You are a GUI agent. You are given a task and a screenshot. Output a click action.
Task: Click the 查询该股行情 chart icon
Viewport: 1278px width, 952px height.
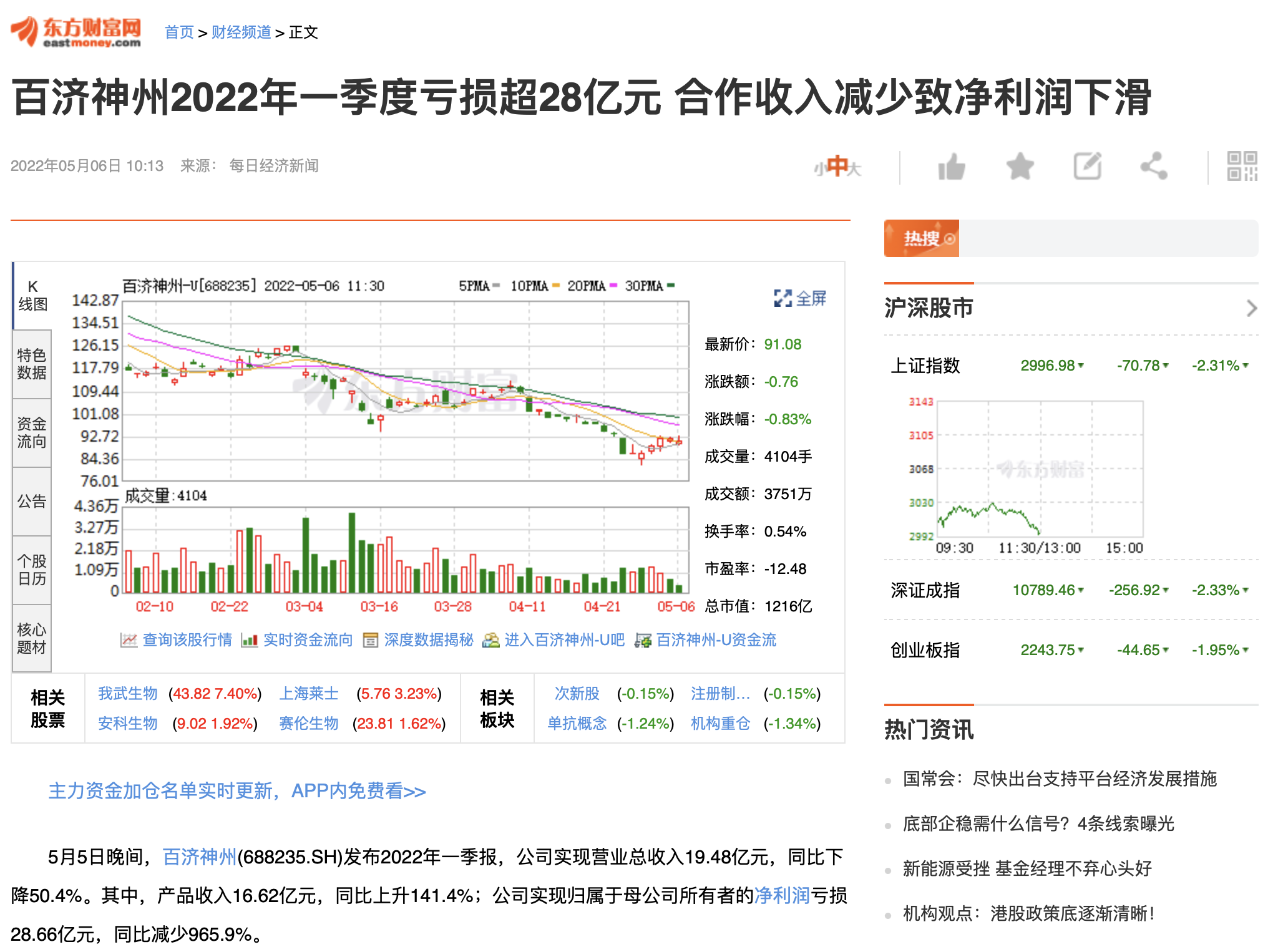(x=129, y=640)
